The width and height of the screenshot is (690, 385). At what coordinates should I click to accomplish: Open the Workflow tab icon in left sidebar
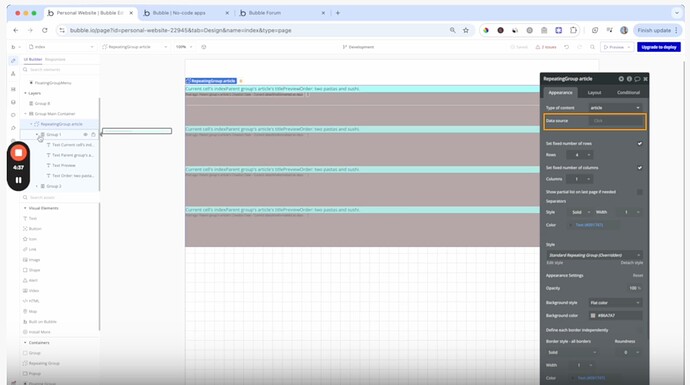pos(13,73)
